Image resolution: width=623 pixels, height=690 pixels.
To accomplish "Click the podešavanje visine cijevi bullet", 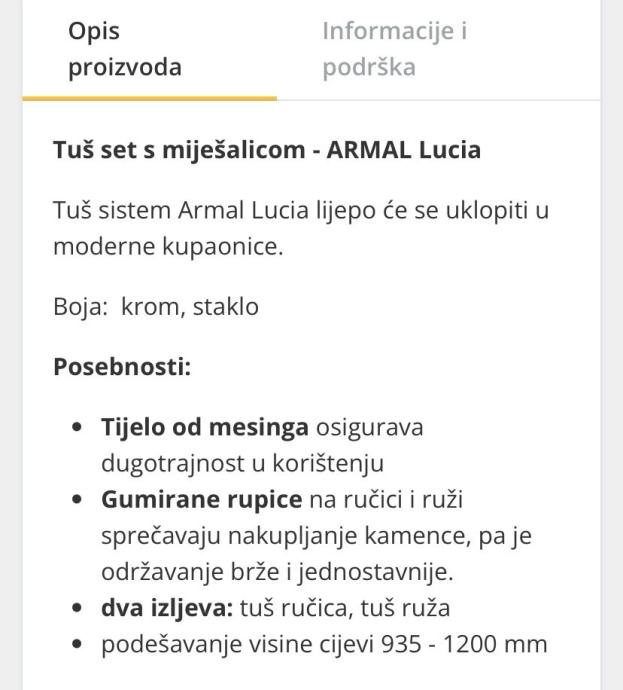I will pos(237,644).
